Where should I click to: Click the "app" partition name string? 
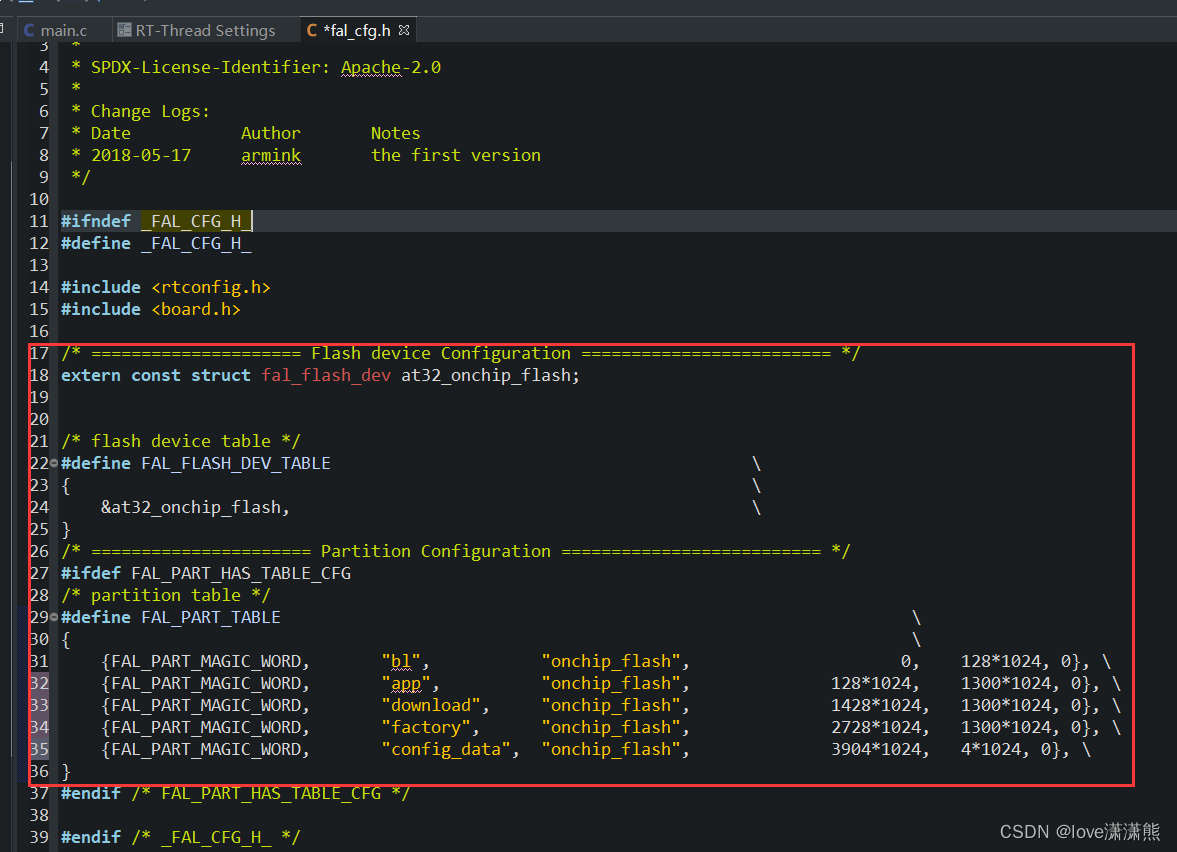pyautogui.click(x=406, y=683)
